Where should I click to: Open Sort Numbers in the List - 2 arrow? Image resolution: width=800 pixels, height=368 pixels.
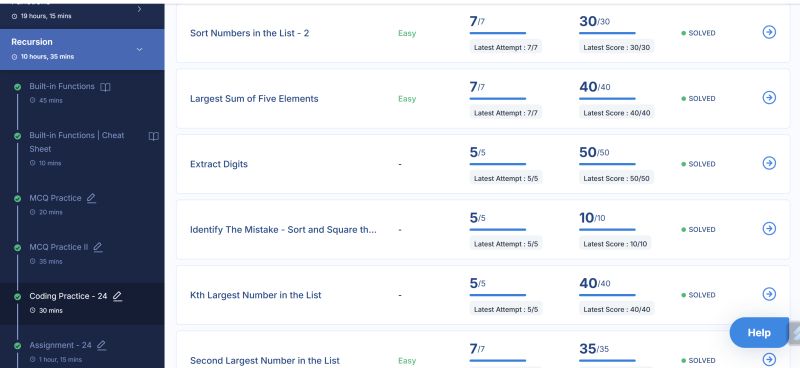769,32
